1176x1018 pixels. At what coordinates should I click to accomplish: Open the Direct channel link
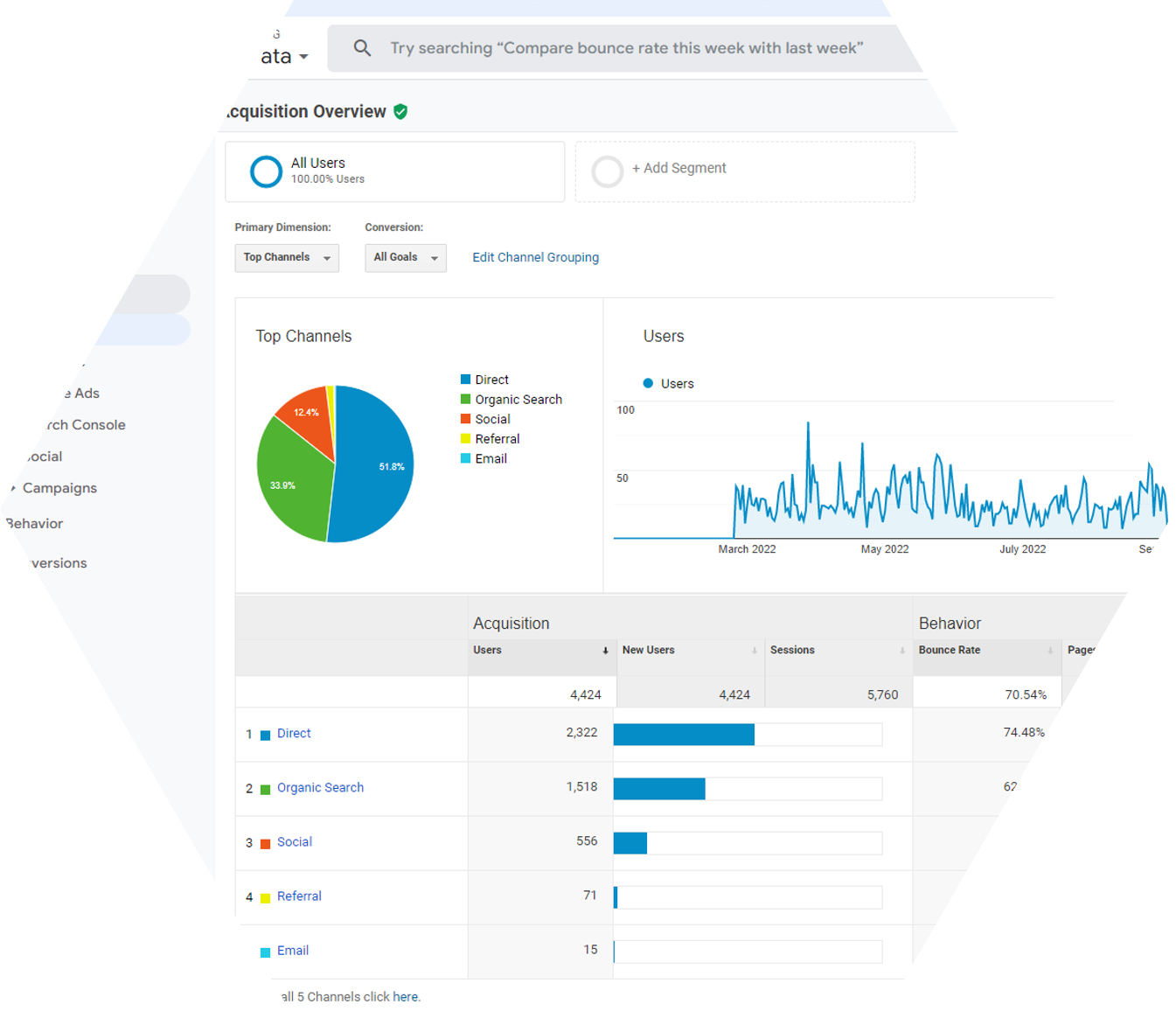(294, 734)
